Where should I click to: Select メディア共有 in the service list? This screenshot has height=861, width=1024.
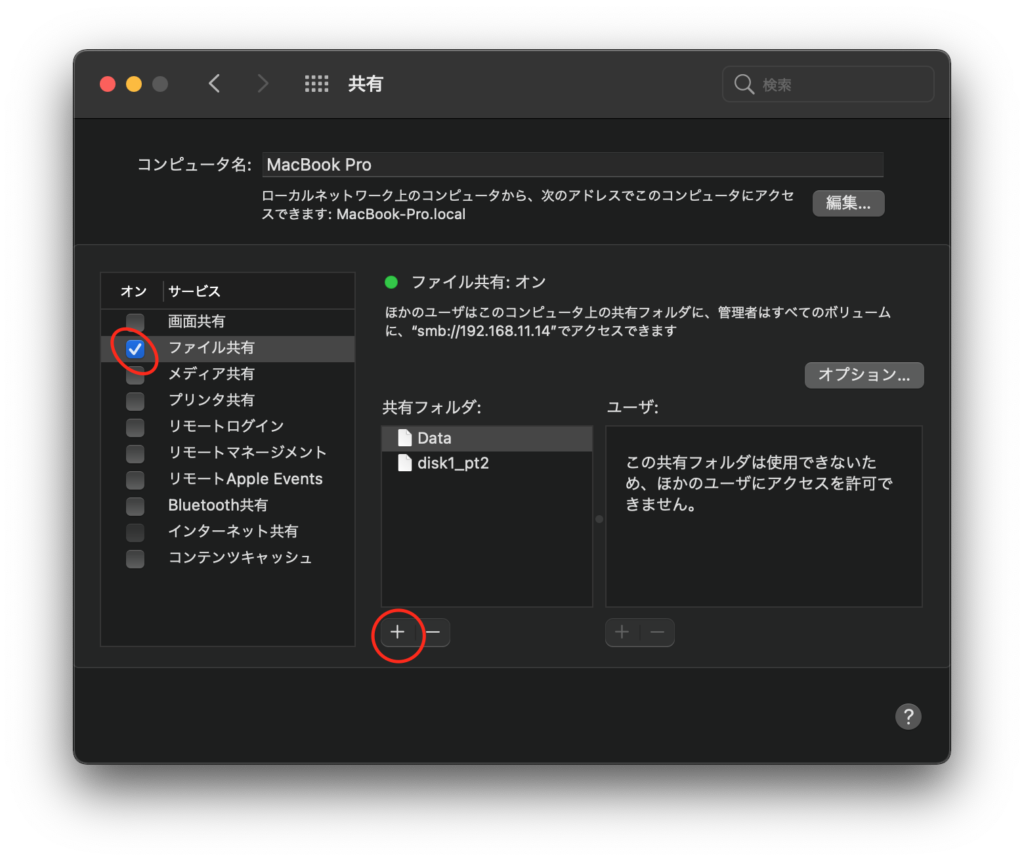click(x=211, y=374)
